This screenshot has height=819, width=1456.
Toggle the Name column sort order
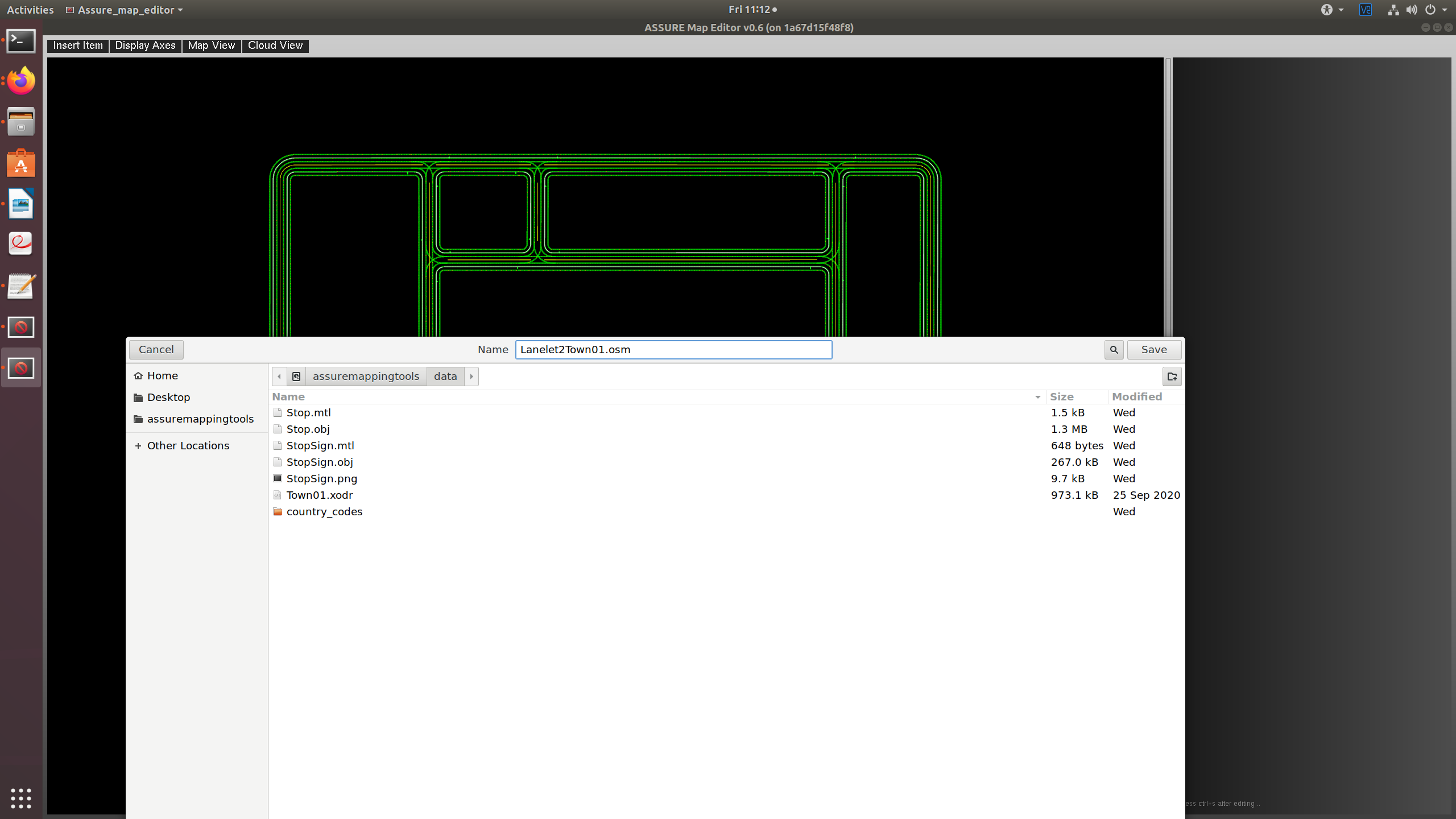pos(288,396)
